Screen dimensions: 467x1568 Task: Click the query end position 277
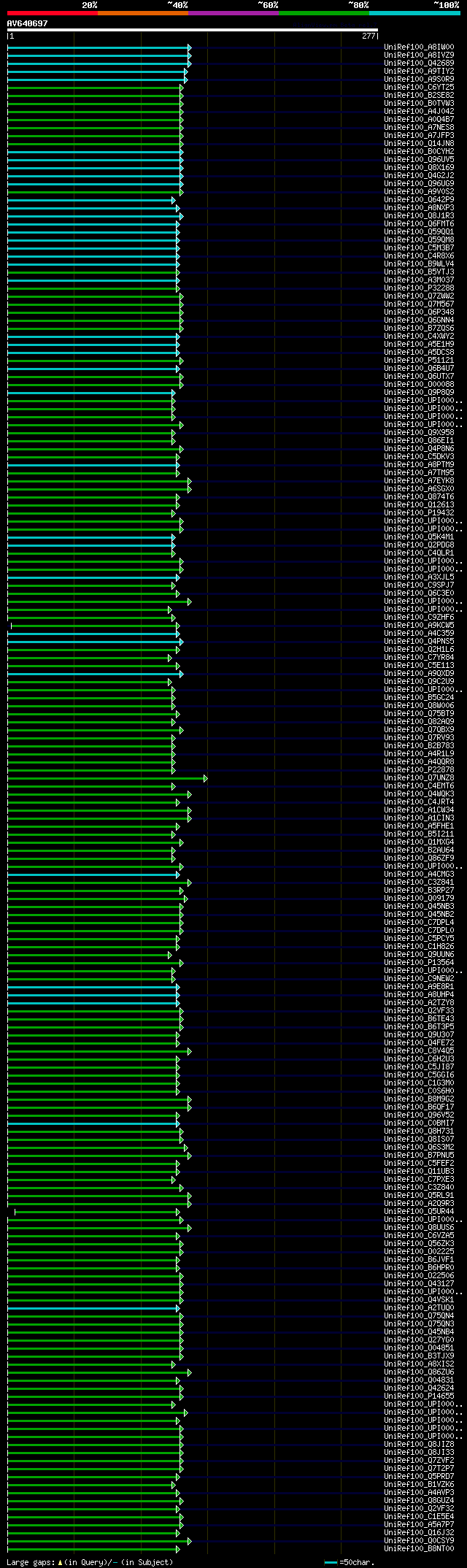368,36
